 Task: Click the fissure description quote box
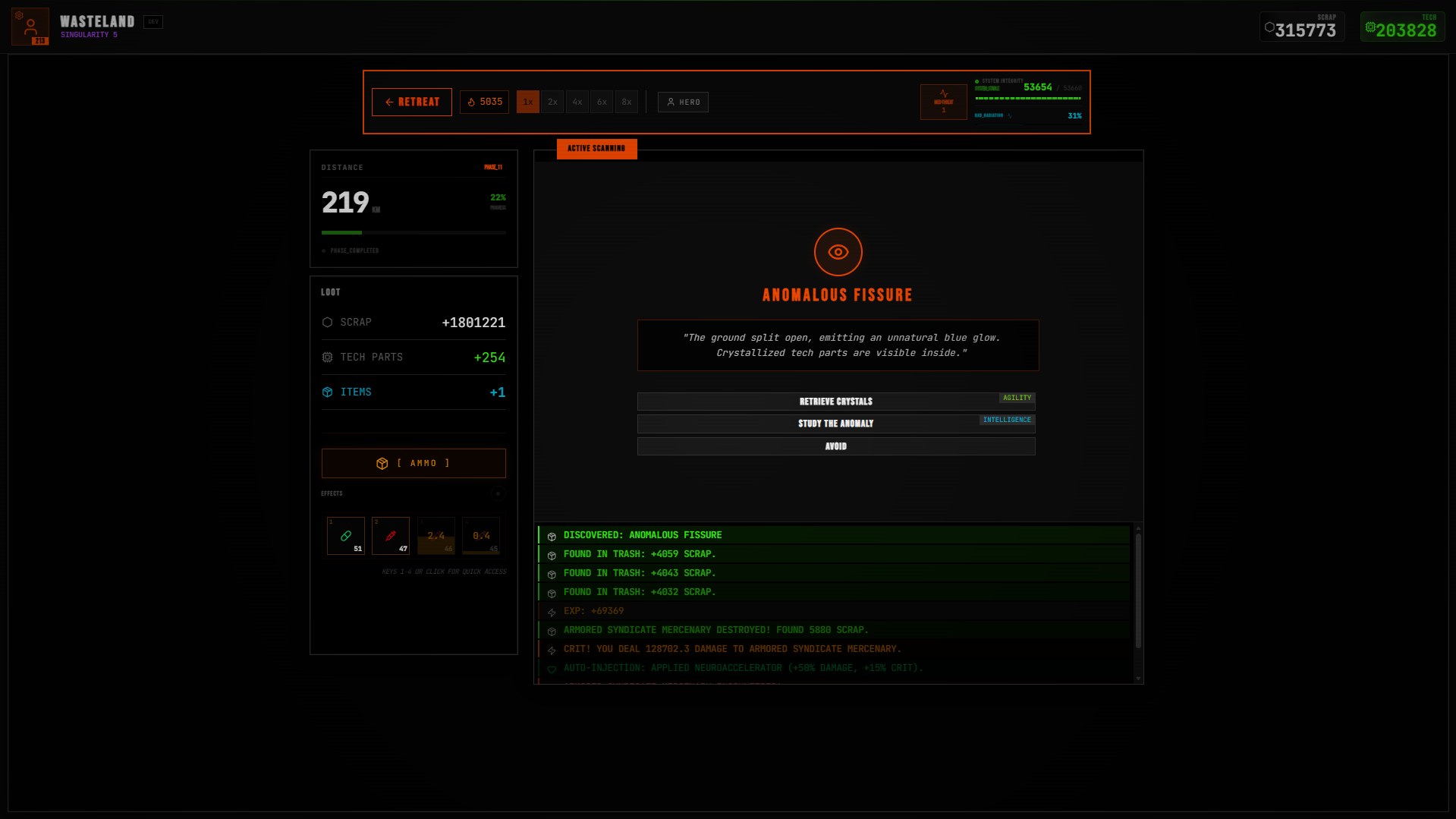[x=838, y=345]
